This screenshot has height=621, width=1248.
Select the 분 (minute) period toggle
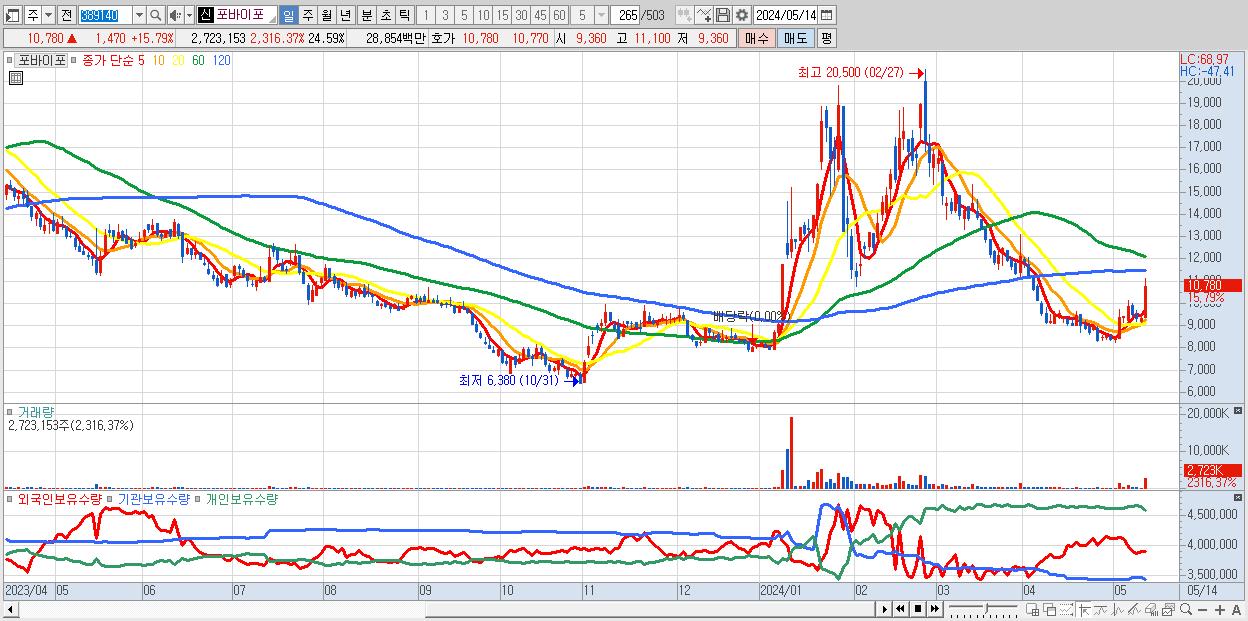(366, 15)
